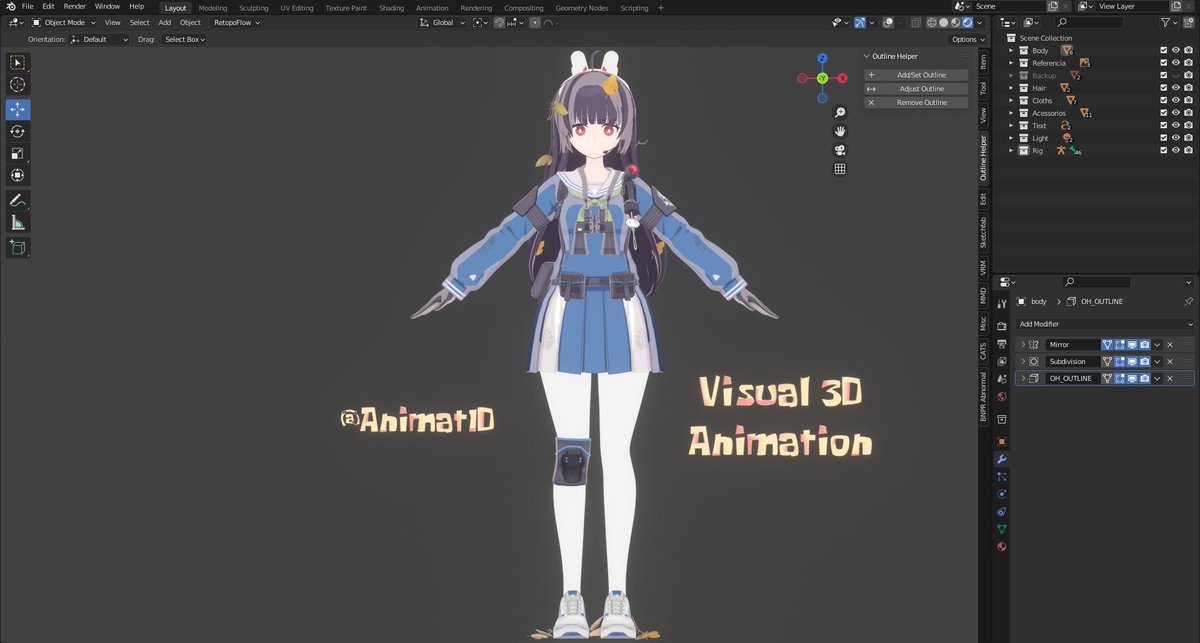Select the Select Box tool
This screenshot has height=643, width=1200.
(x=18, y=63)
